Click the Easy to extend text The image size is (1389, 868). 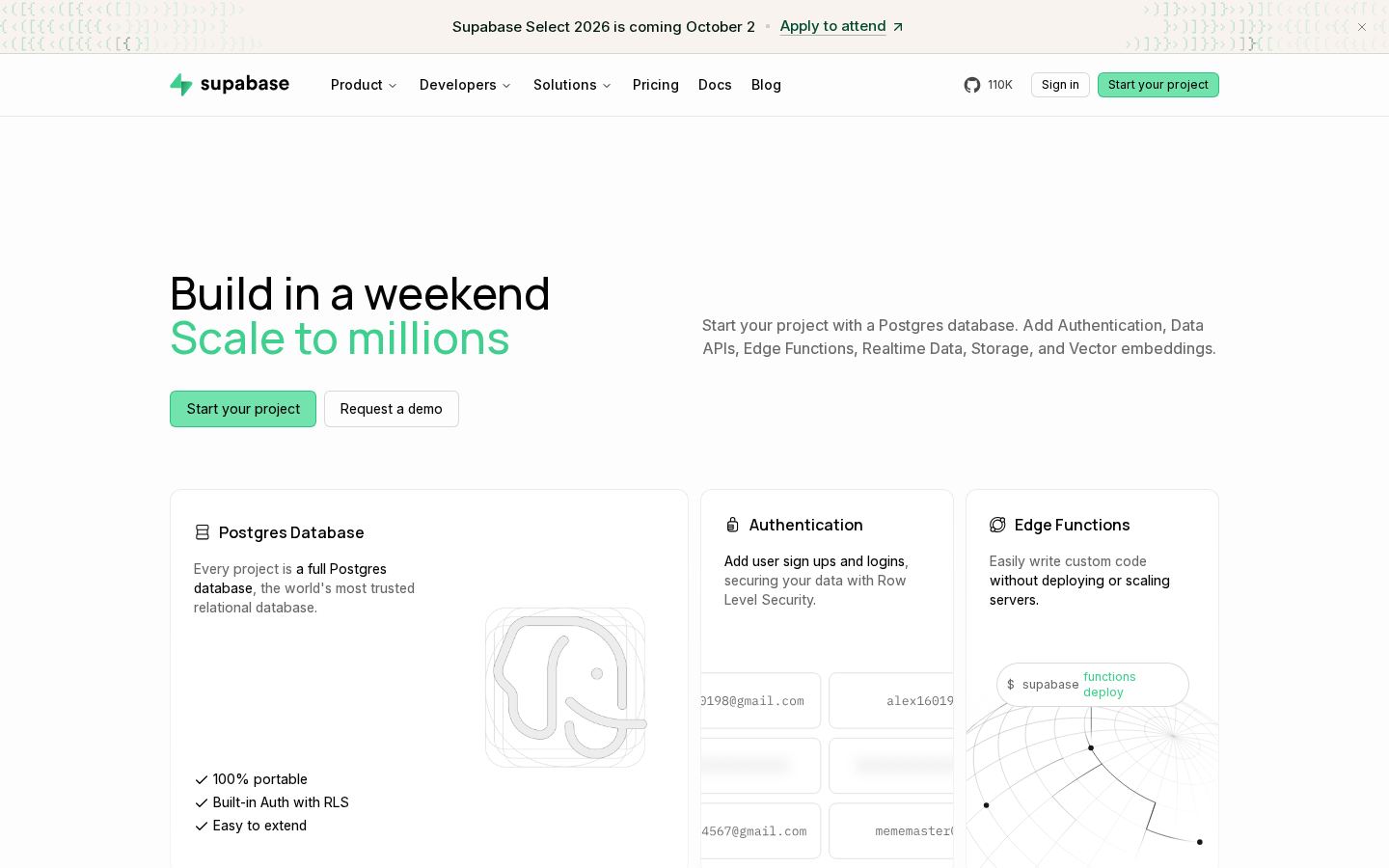pyautogui.click(x=259, y=826)
